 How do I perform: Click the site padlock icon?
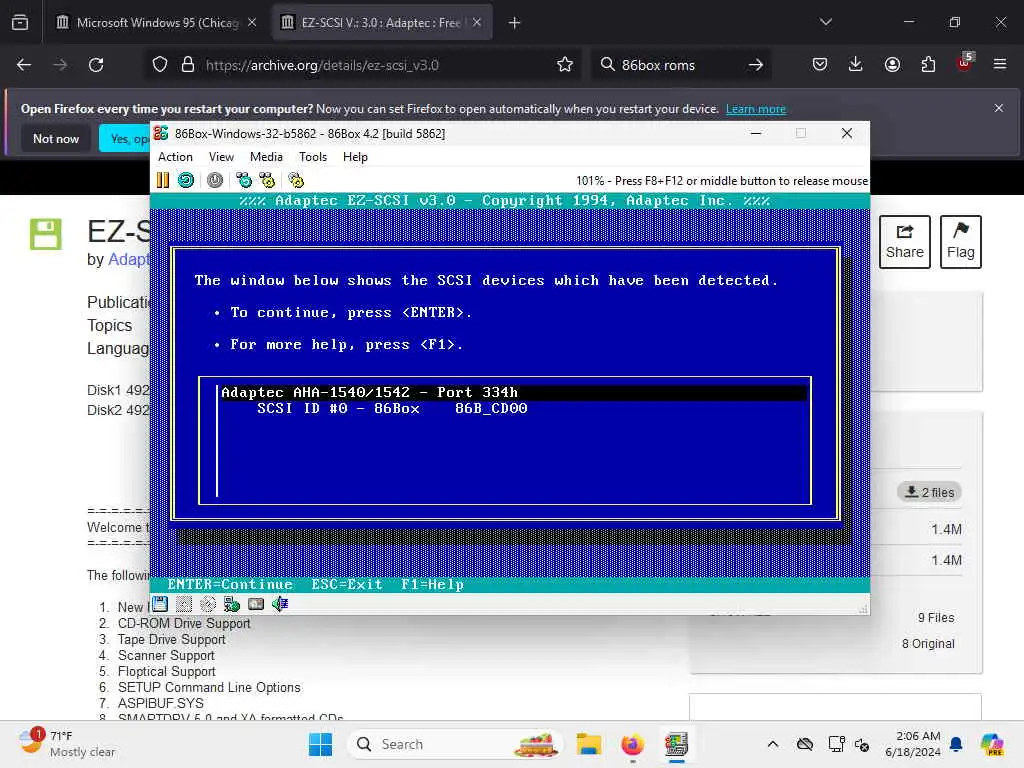tap(188, 65)
